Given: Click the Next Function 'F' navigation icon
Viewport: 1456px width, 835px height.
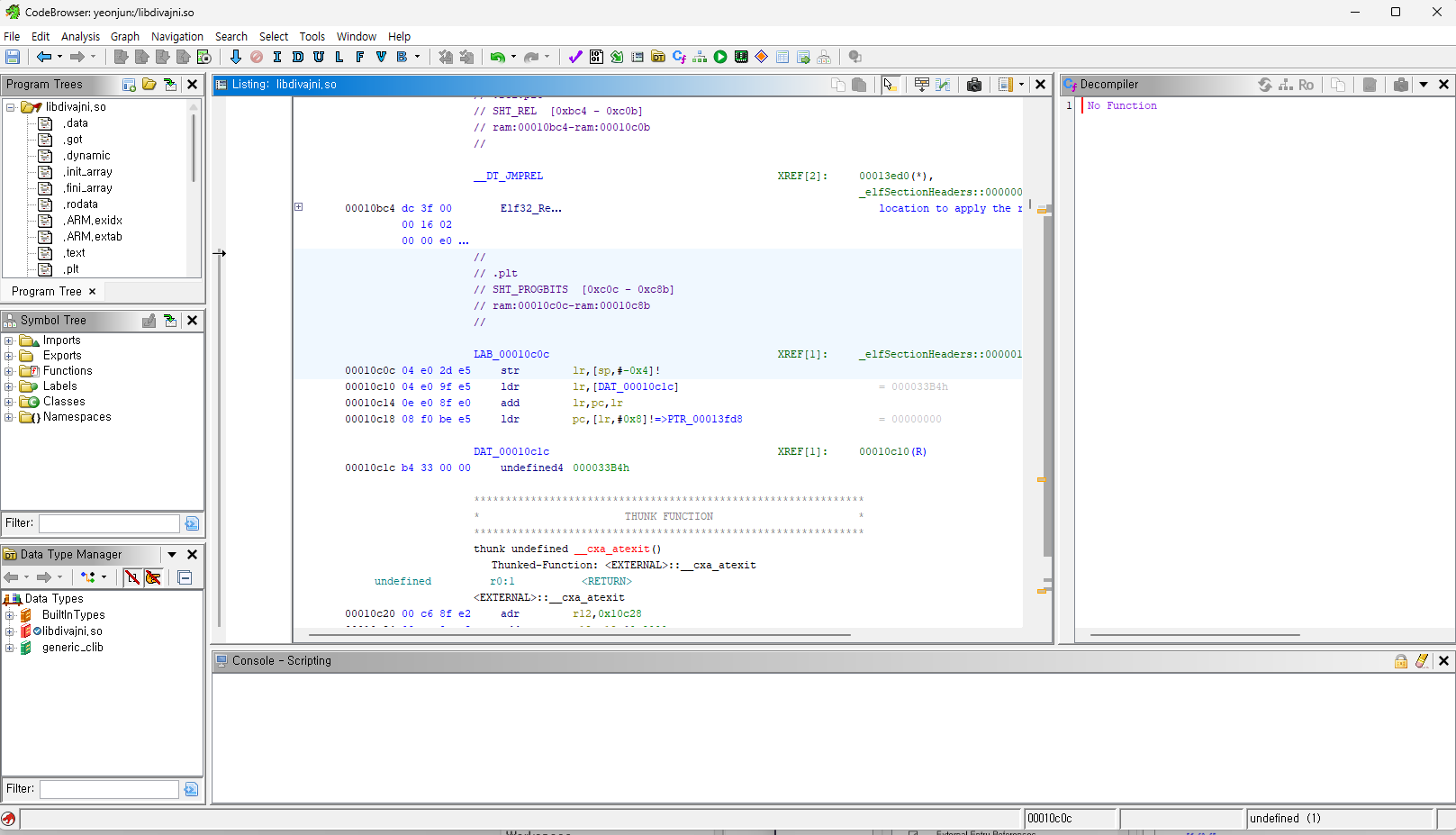Looking at the screenshot, I should point(360,57).
